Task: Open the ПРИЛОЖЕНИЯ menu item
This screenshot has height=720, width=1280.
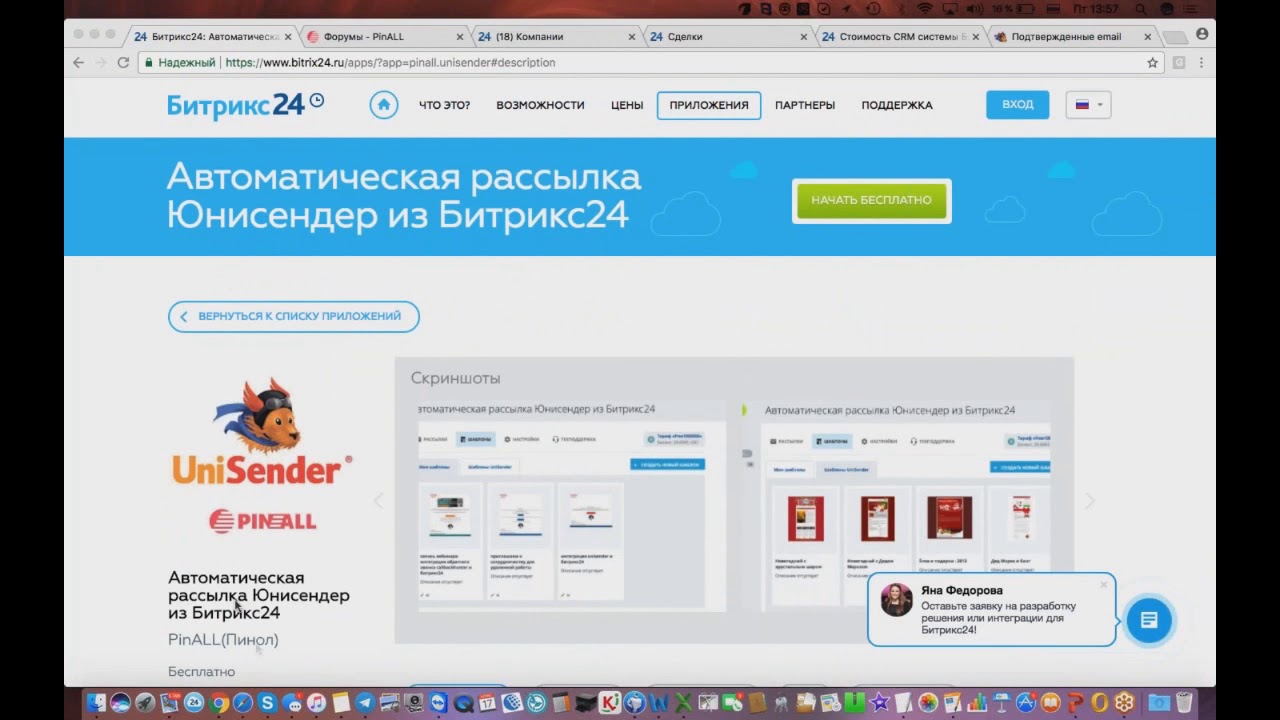Action: (709, 105)
